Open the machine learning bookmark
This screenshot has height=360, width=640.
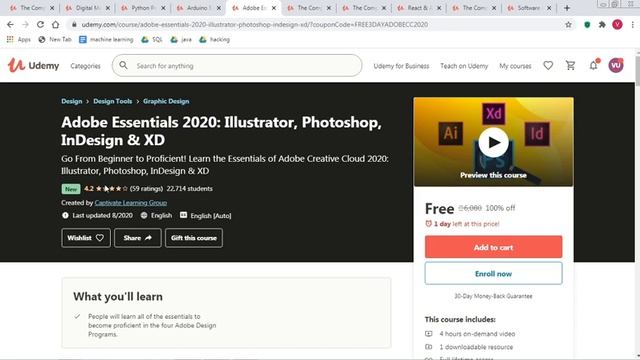pos(106,40)
